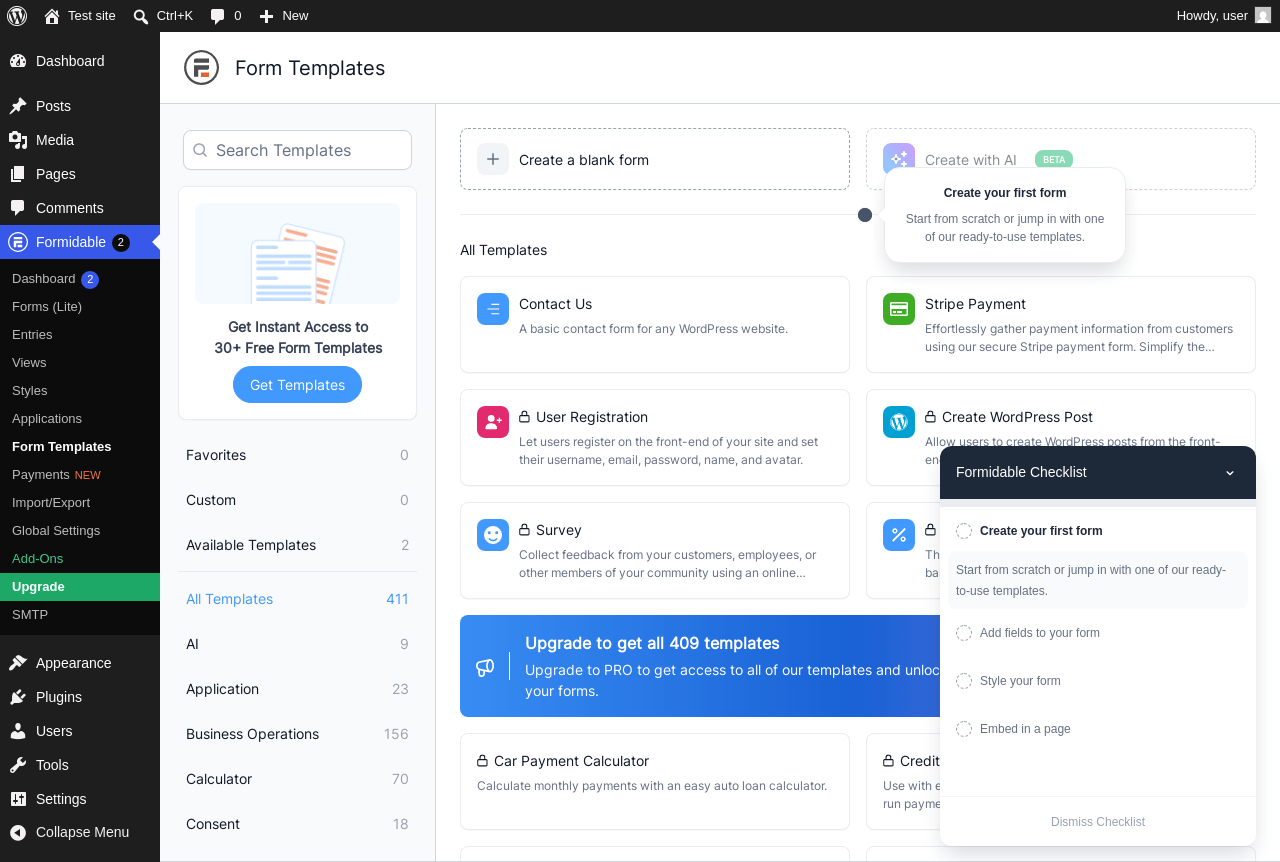Image resolution: width=1280 pixels, height=862 pixels.
Task: Open SMTP submenu item
Action: click(x=80, y=615)
